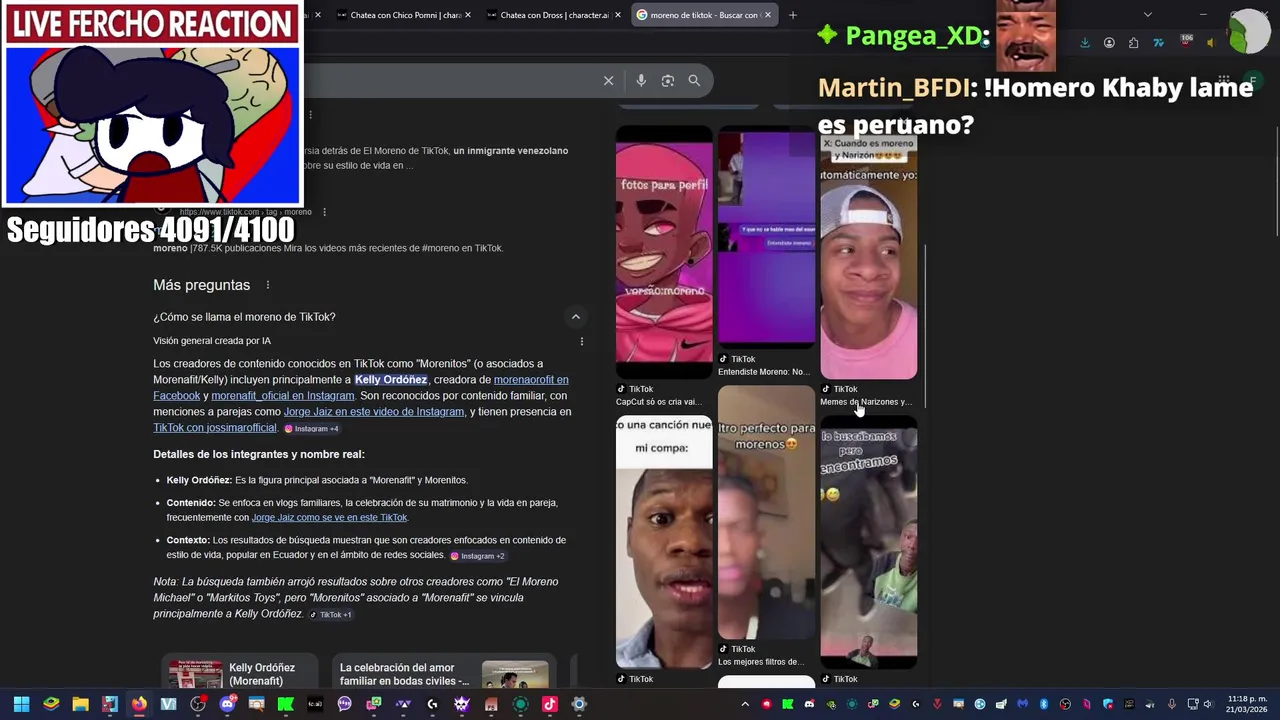Open the lo buscábamos pero encontramos thumbnail
1280x720 pixels.
pos(868,544)
